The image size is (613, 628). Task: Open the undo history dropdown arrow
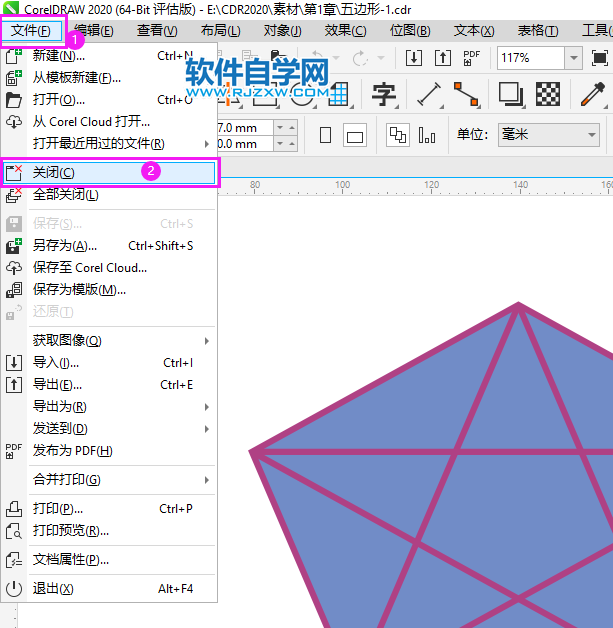(x=336, y=58)
